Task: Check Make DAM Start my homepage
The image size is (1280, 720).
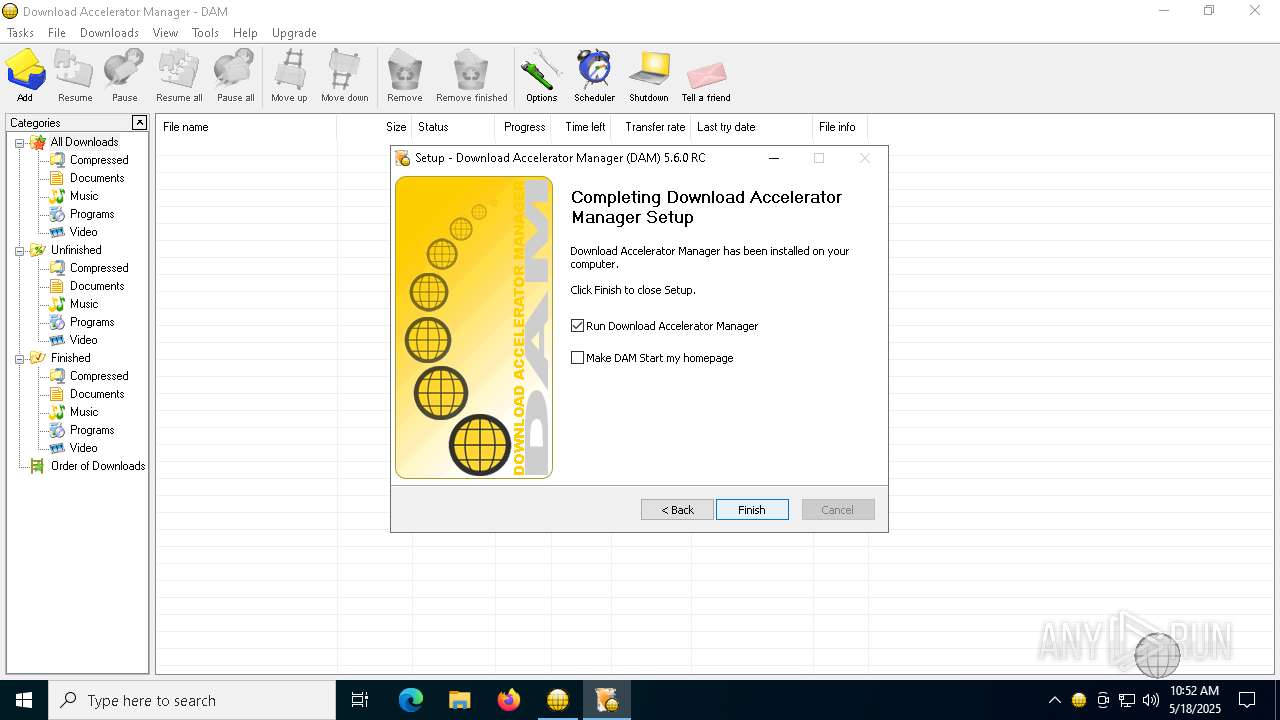Action: (x=577, y=358)
